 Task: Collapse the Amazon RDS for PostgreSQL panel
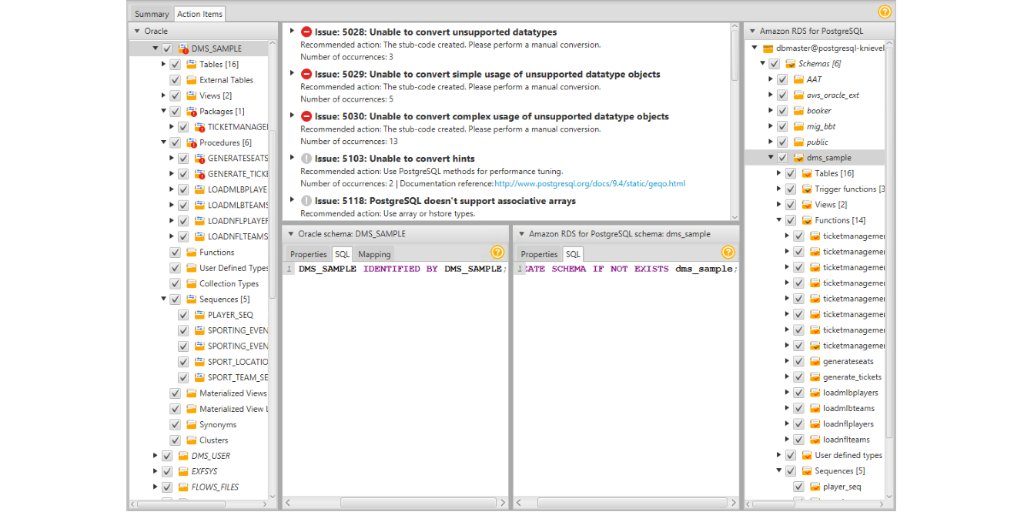tap(752, 31)
